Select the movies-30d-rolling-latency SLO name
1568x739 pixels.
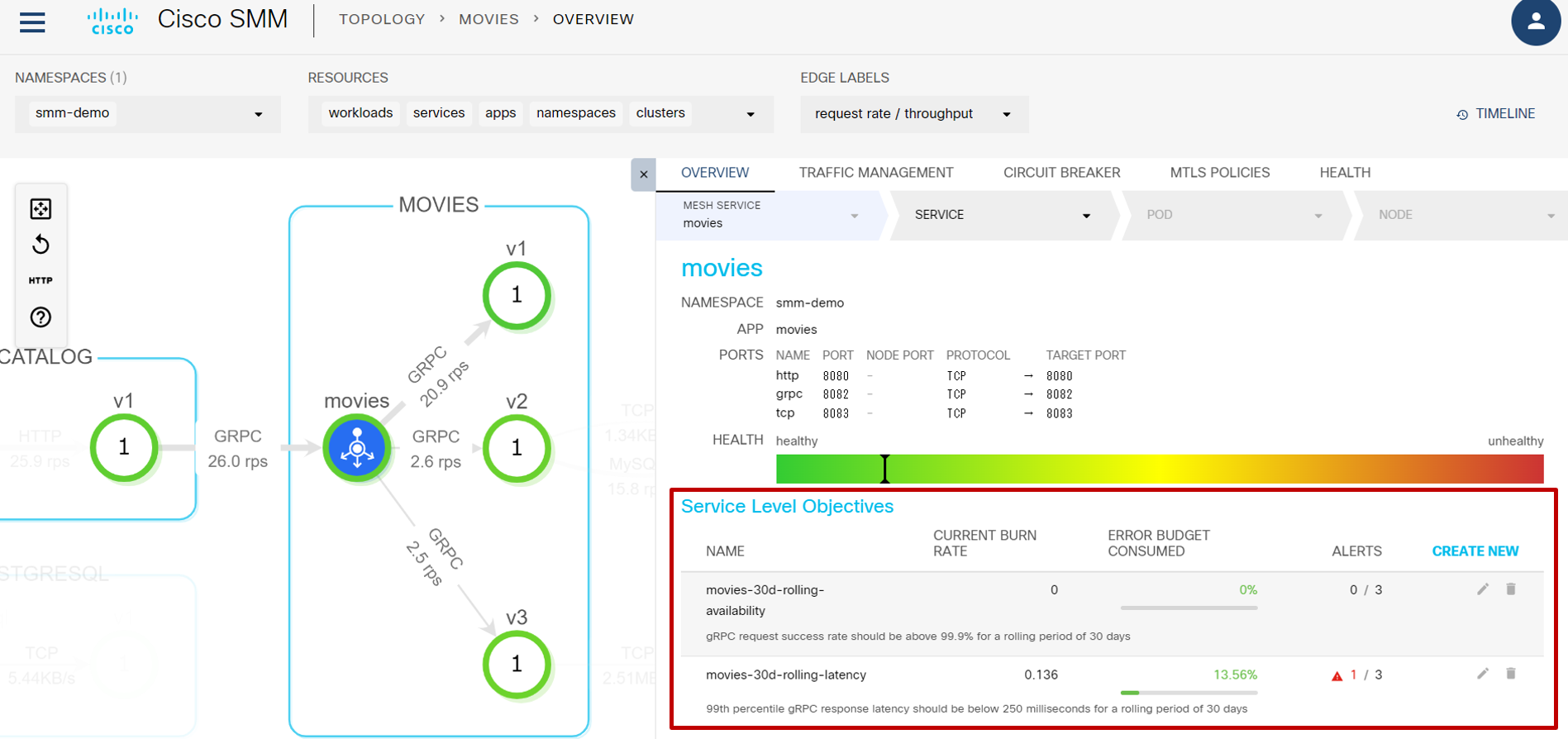pos(786,675)
